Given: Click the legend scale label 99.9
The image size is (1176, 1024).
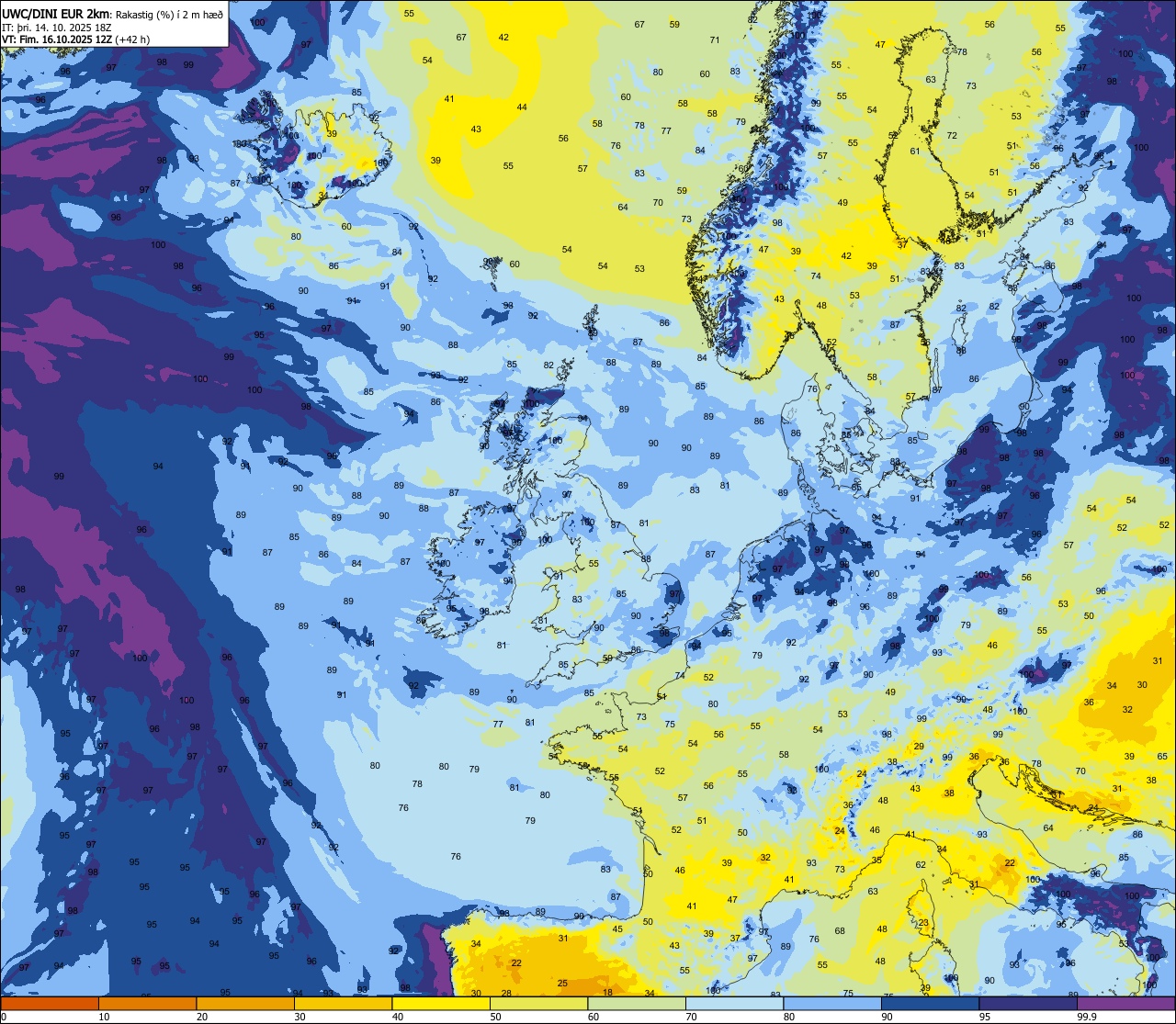Looking at the screenshot, I should click(1087, 1017).
